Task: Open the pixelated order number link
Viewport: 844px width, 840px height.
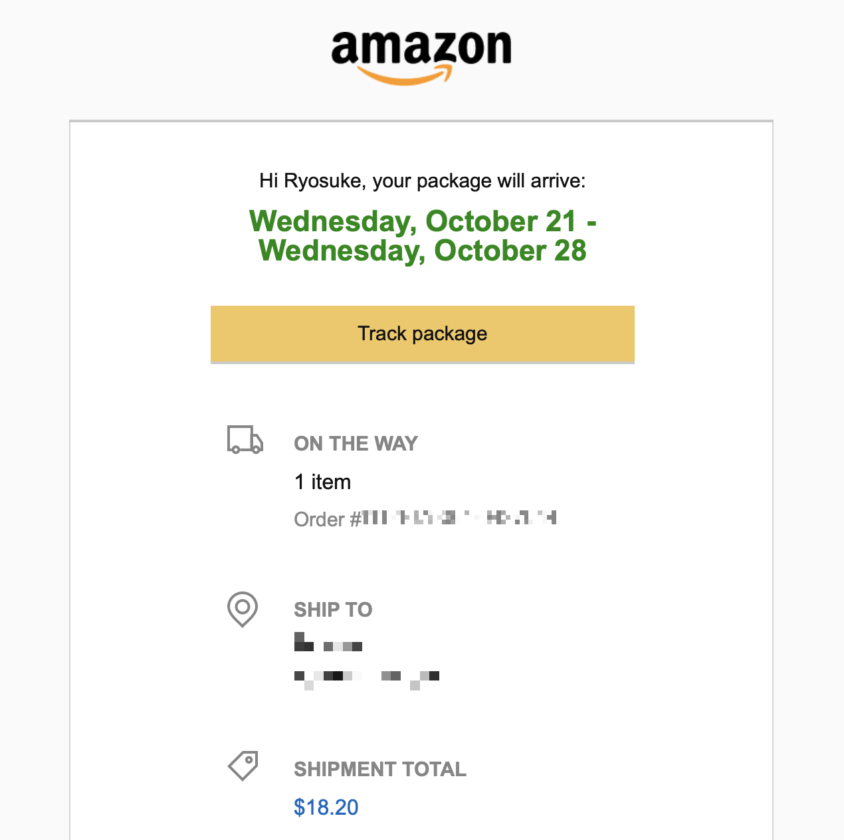Action: pyautogui.click(x=459, y=518)
